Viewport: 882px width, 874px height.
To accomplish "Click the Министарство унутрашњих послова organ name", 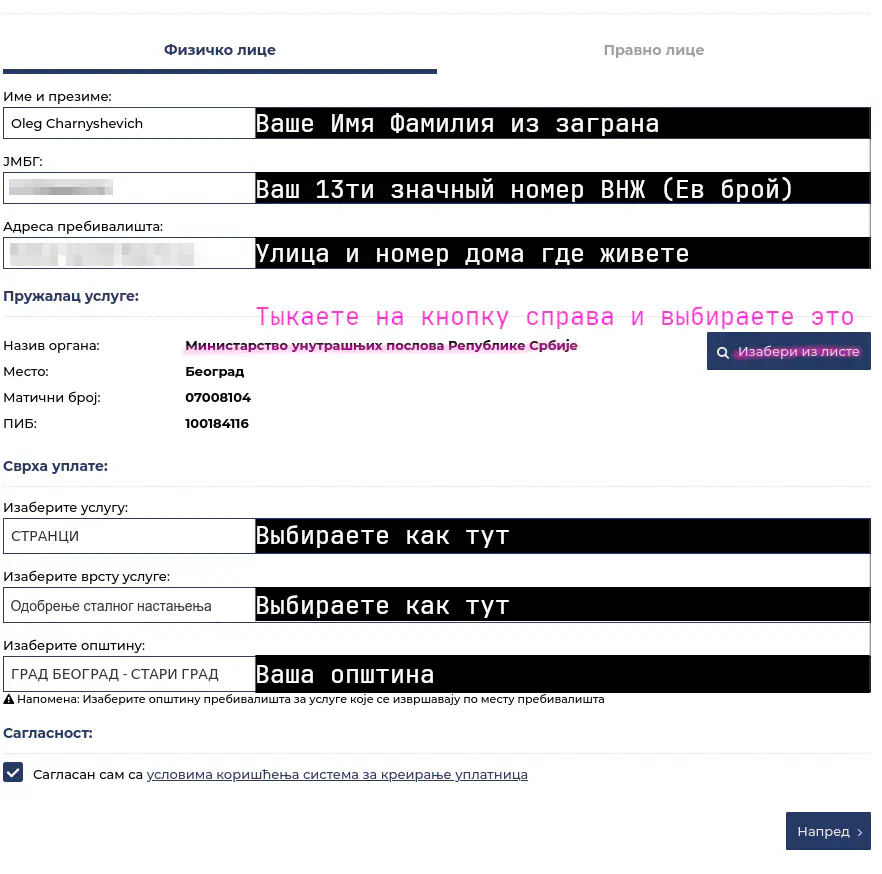I will point(381,346).
